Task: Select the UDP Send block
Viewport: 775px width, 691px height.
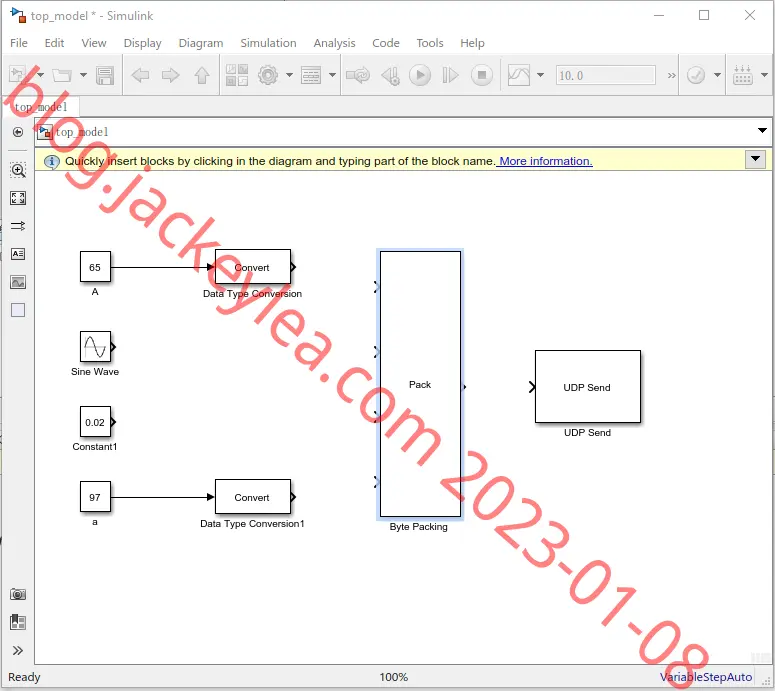Action: [588, 387]
